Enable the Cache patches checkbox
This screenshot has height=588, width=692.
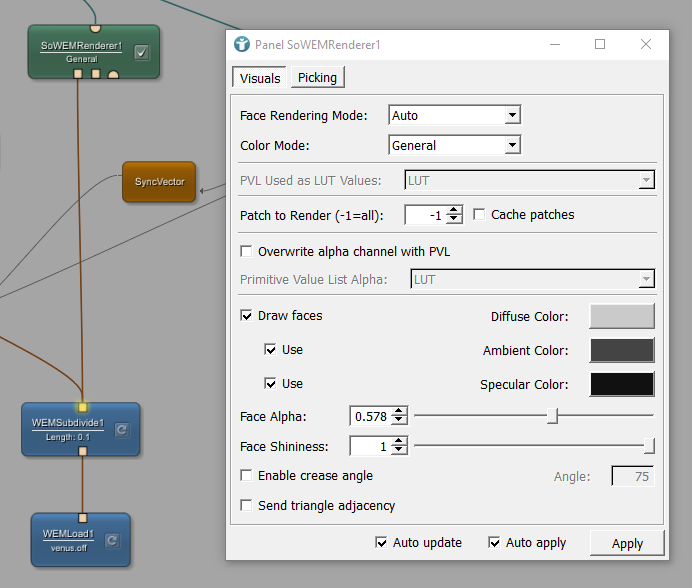[480, 214]
